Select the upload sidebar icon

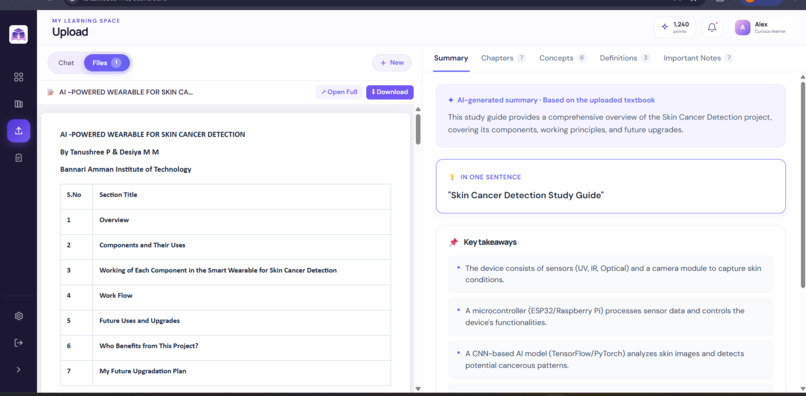[x=19, y=131]
